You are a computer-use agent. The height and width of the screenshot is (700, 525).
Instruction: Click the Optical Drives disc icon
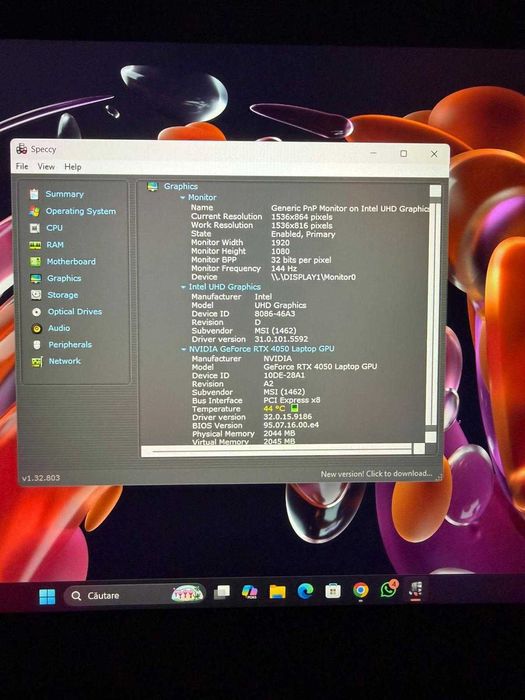point(37,312)
